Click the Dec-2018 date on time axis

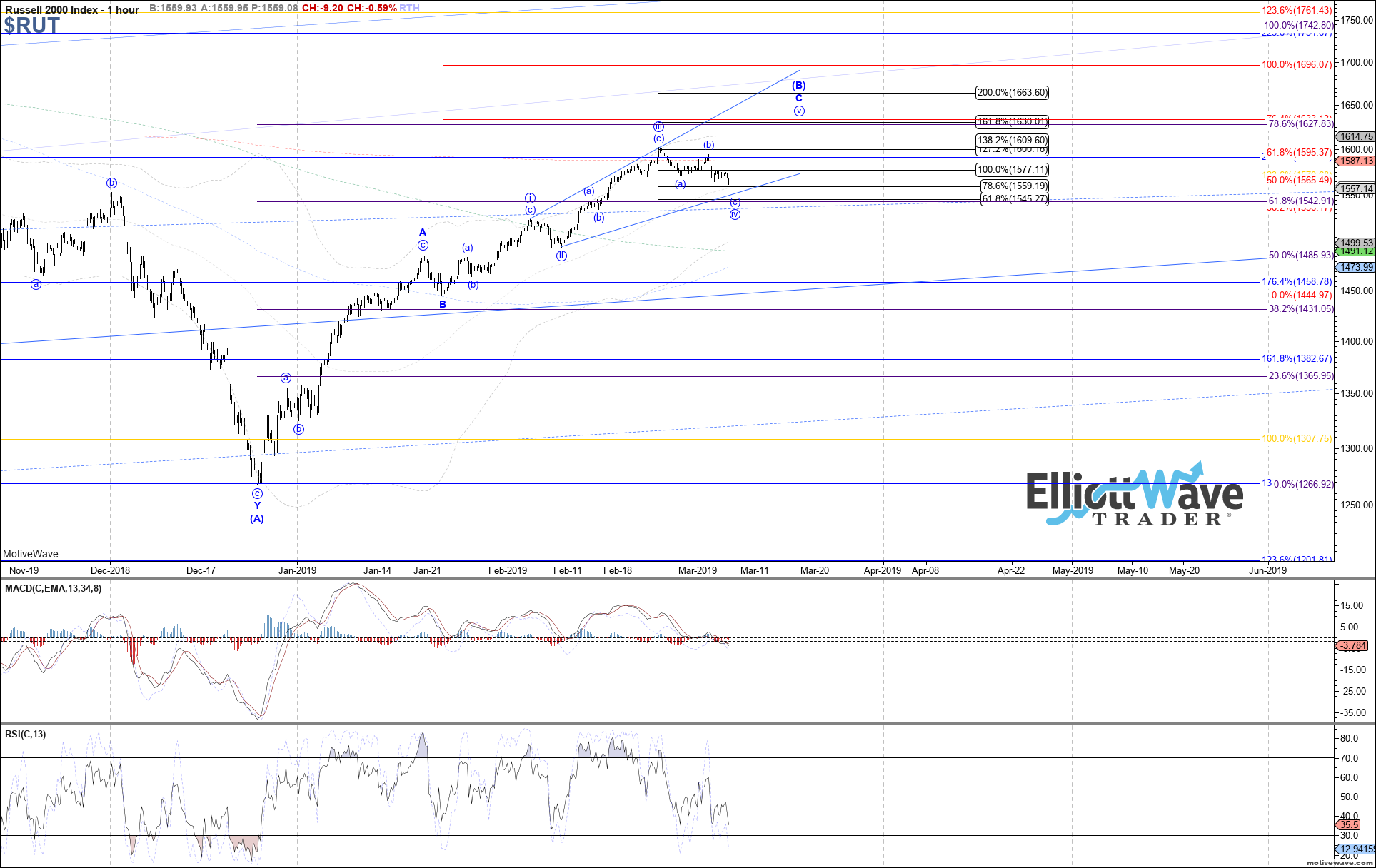111,570
